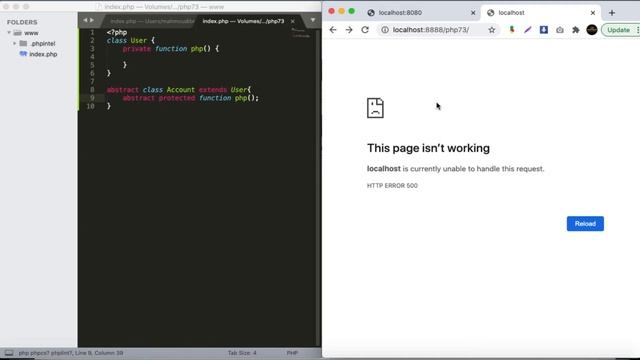Open the Tab Size setting in status bar
Viewport: 640px width, 360px height.
(x=242, y=353)
